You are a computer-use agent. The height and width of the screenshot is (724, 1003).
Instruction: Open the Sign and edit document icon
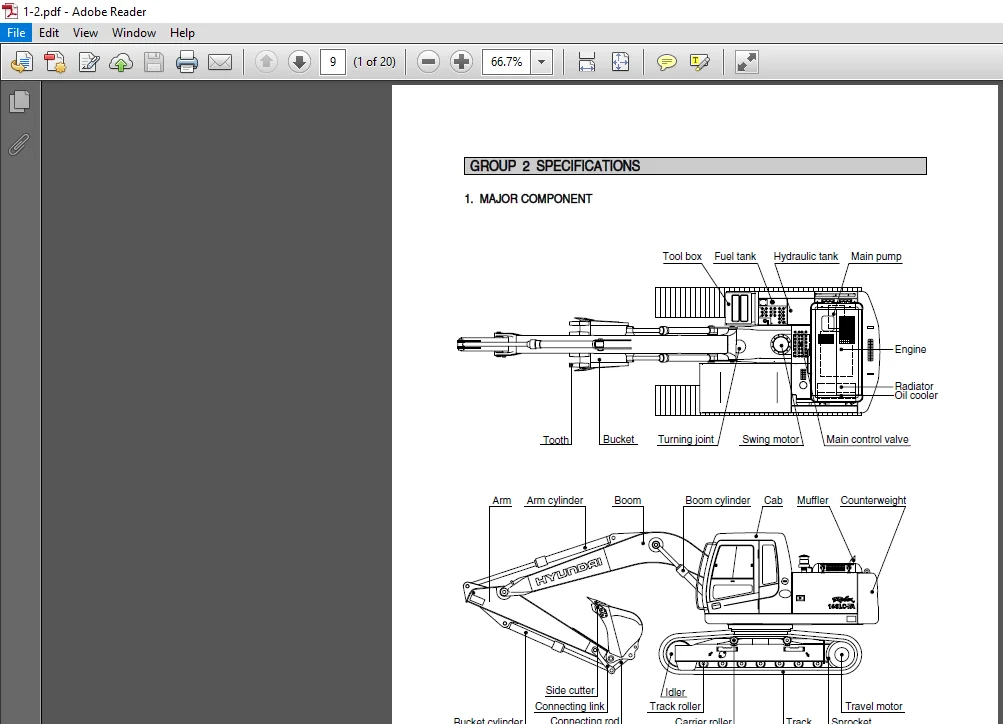[x=88, y=62]
